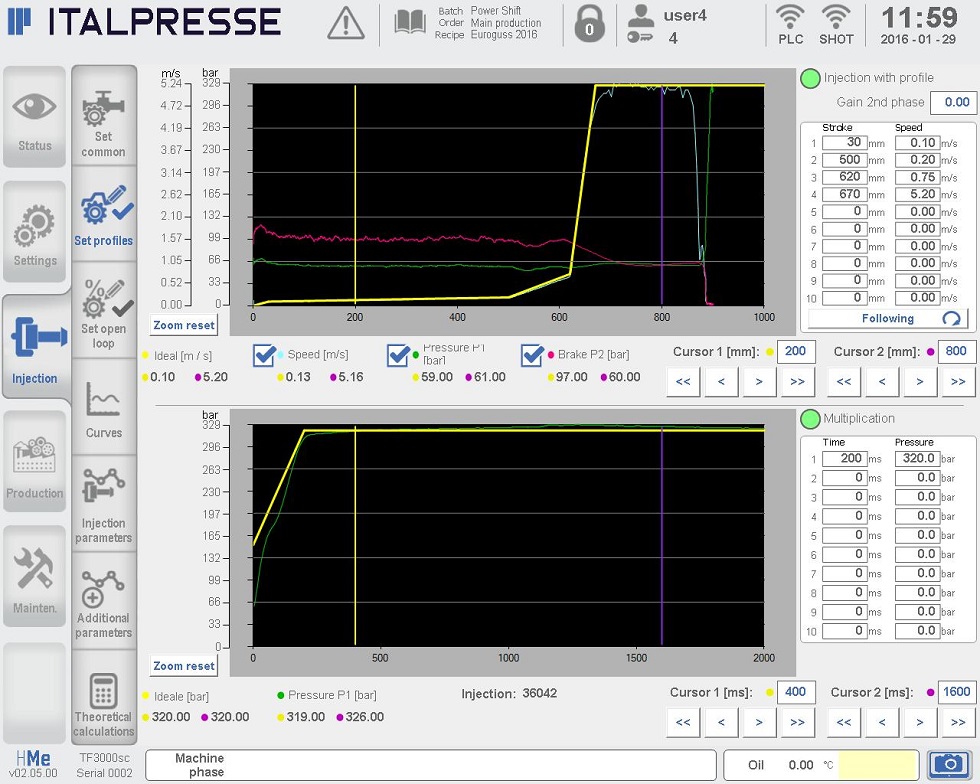The height and width of the screenshot is (784, 980).
Task: Open the recipe book icon
Action: (x=410, y=23)
